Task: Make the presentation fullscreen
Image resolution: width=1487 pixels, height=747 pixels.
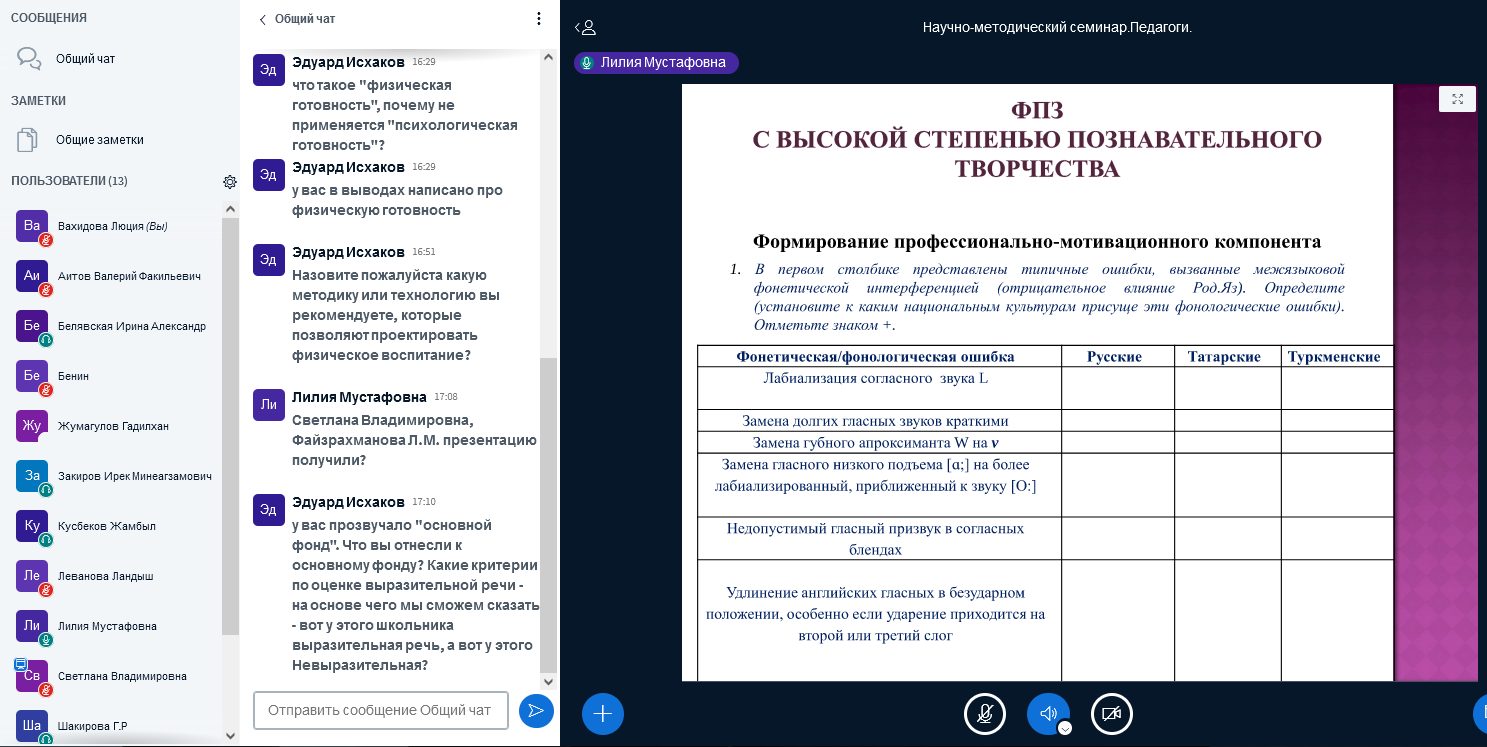Action: click(x=1457, y=99)
